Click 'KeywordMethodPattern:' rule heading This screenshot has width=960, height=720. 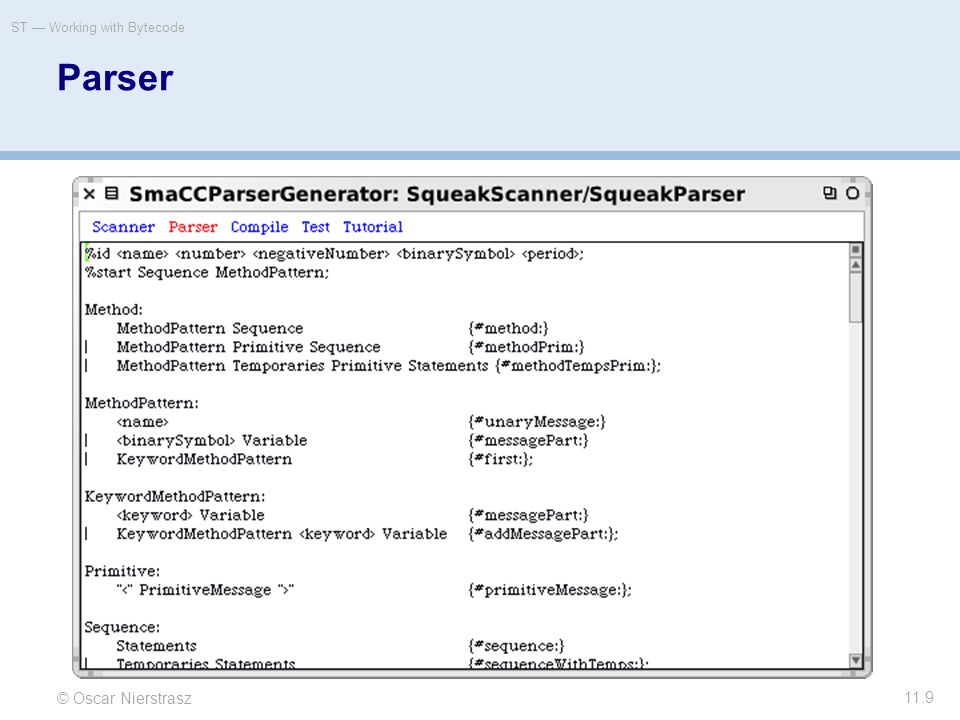point(175,497)
